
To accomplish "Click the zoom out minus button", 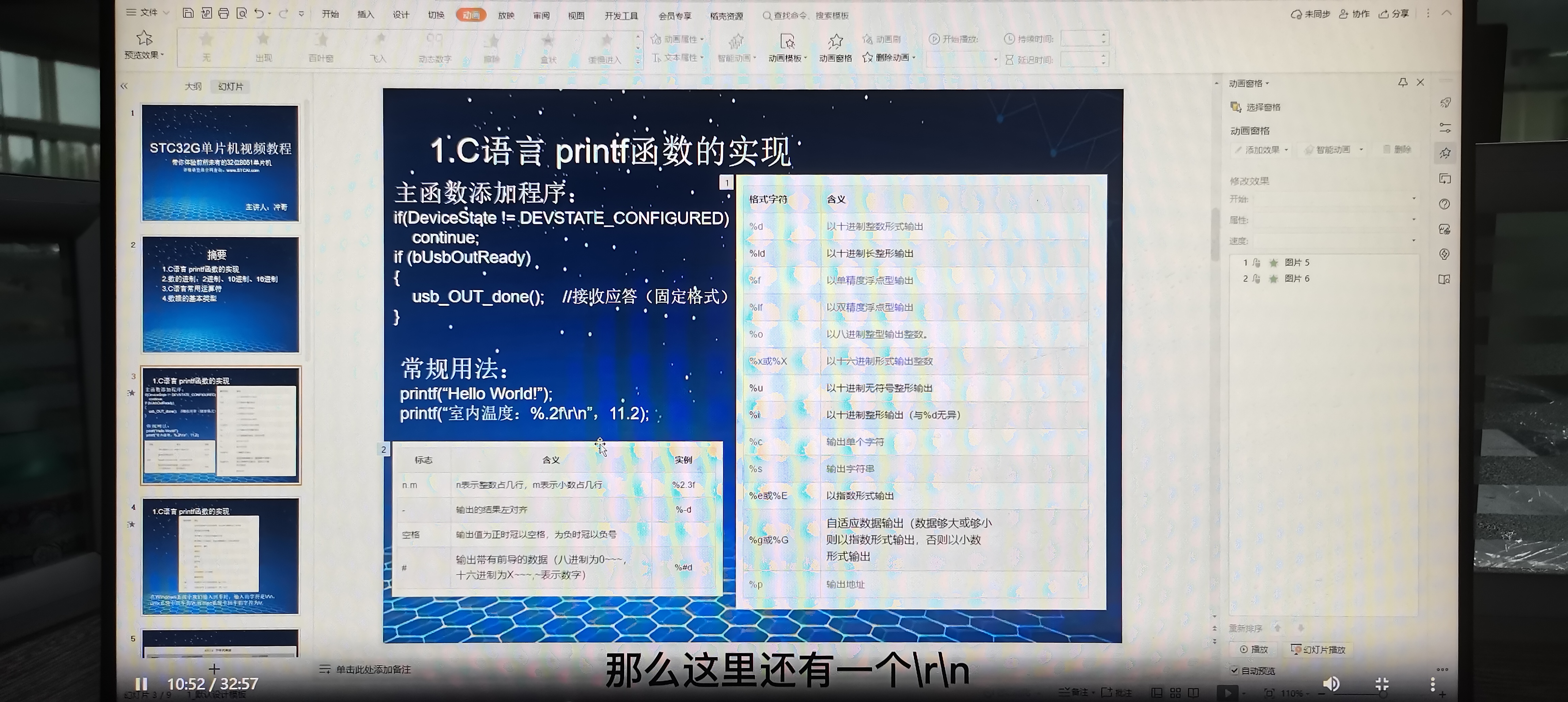I will click(x=1322, y=693).
